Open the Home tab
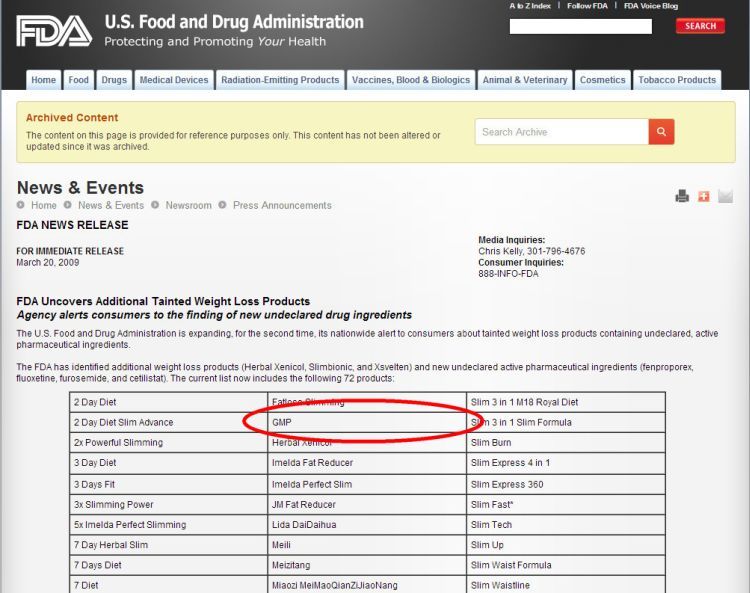 [x=44, y=80]
